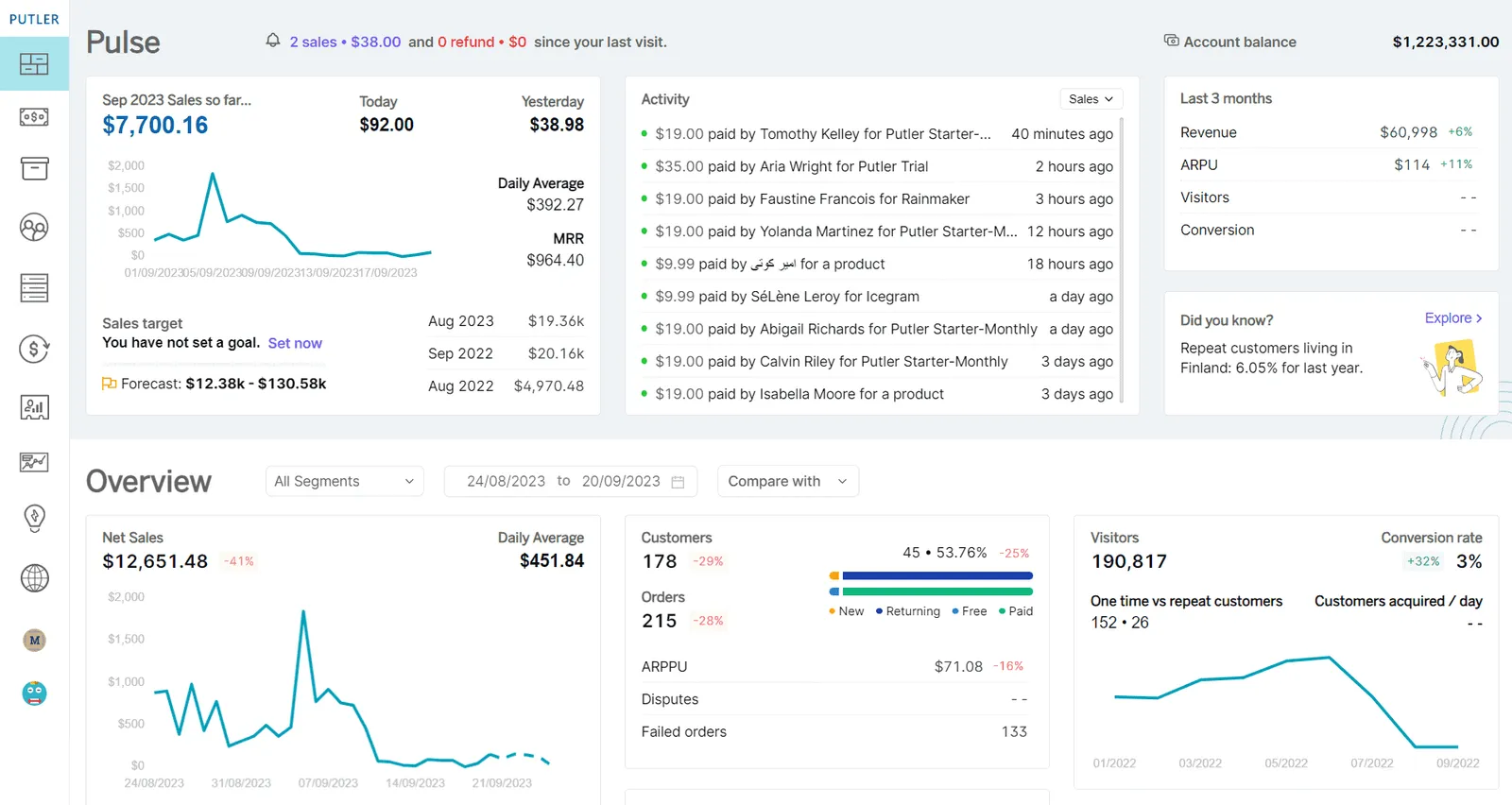Viewport: 1512px width, 805px height.
Task: Click '0 refund • $0' link
Action: pos(482,42)
